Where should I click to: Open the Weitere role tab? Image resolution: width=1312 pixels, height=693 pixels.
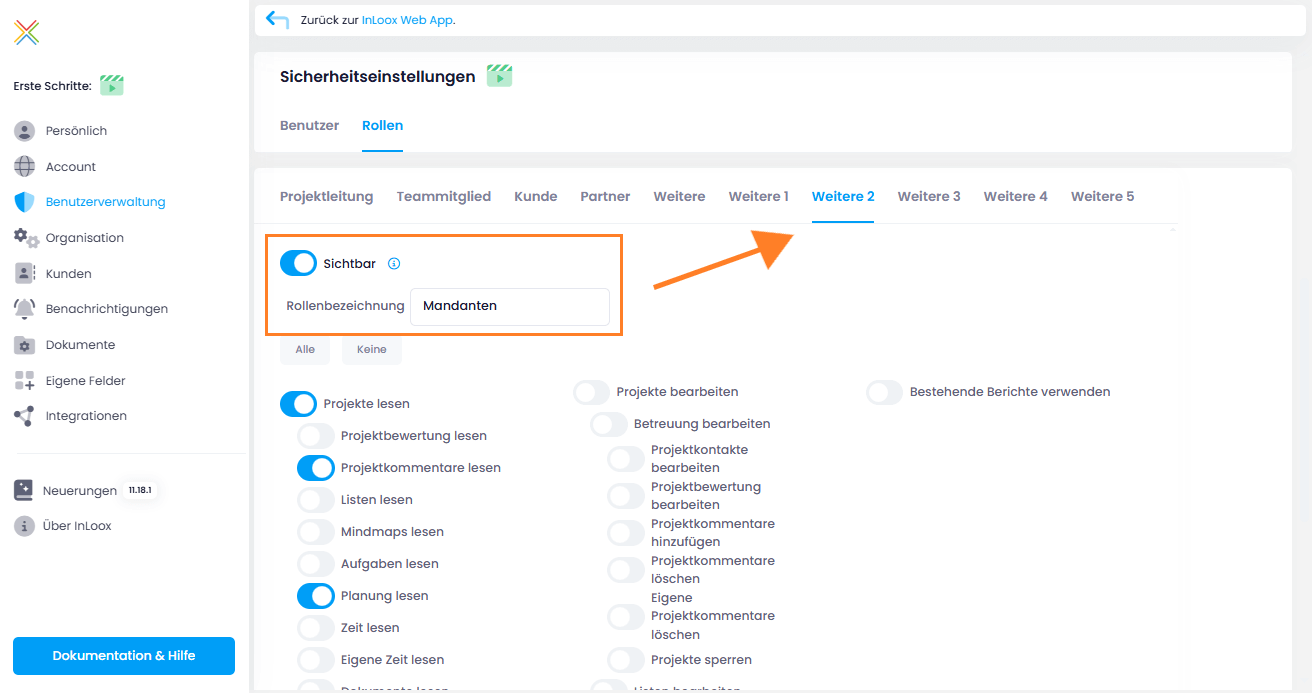(679, 197)
